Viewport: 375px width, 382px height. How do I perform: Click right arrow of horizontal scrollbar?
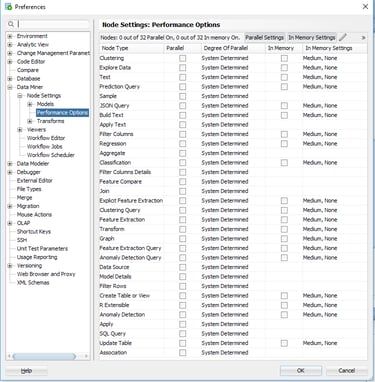click(86, 356)
